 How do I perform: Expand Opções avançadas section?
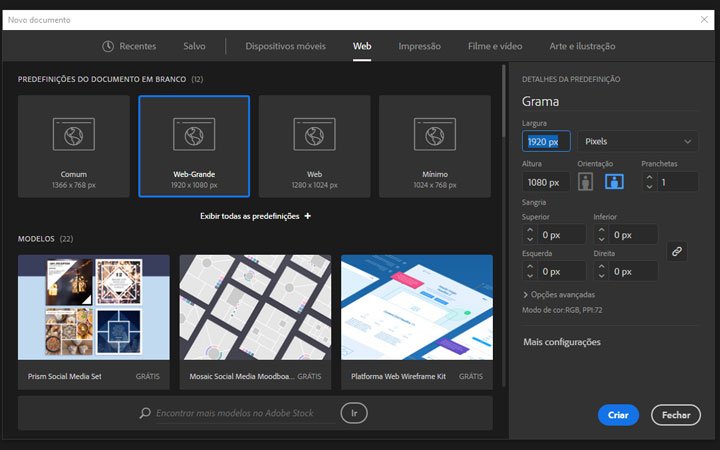pyautogui.click(x=559, y=295)
